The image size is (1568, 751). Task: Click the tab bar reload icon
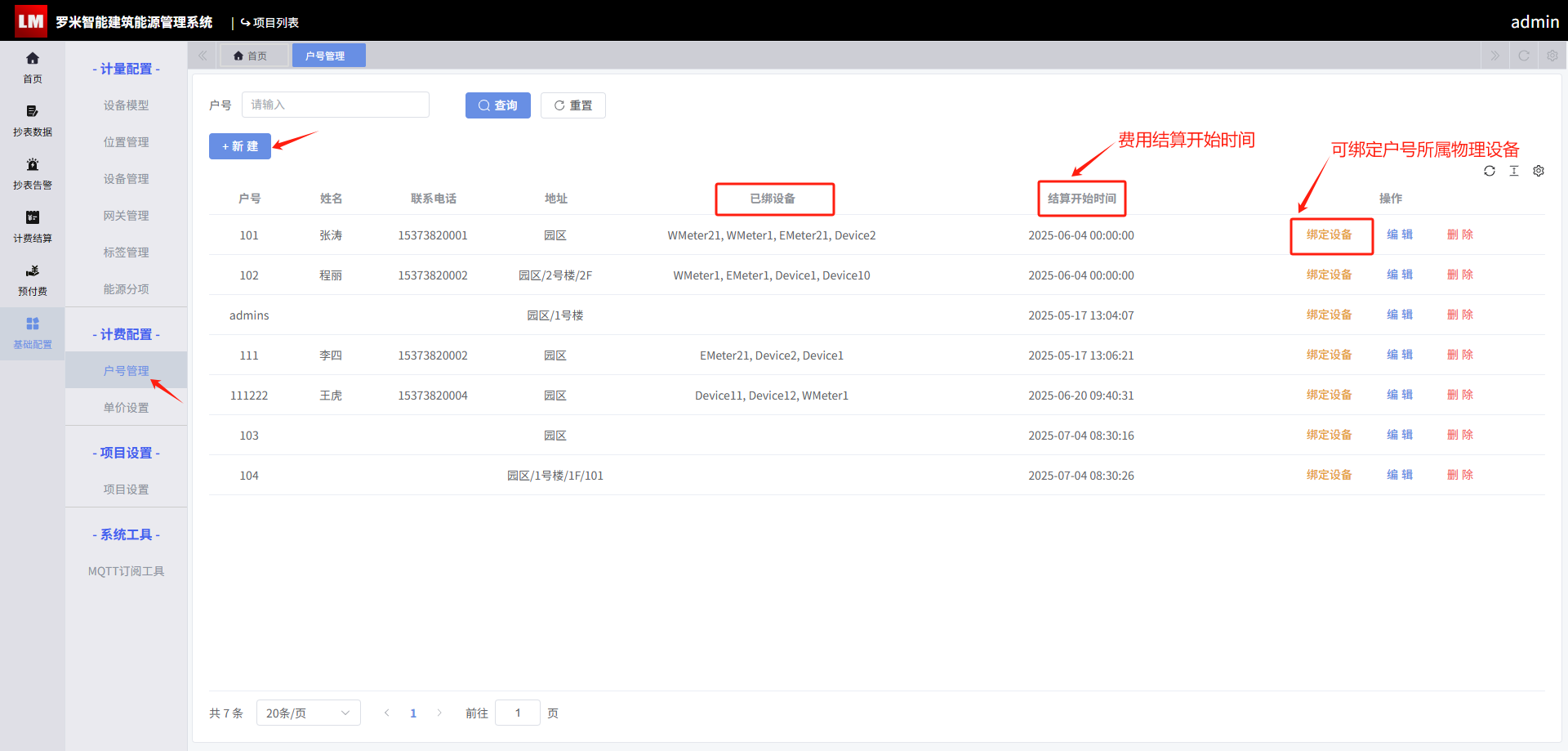coord(1524,56)
